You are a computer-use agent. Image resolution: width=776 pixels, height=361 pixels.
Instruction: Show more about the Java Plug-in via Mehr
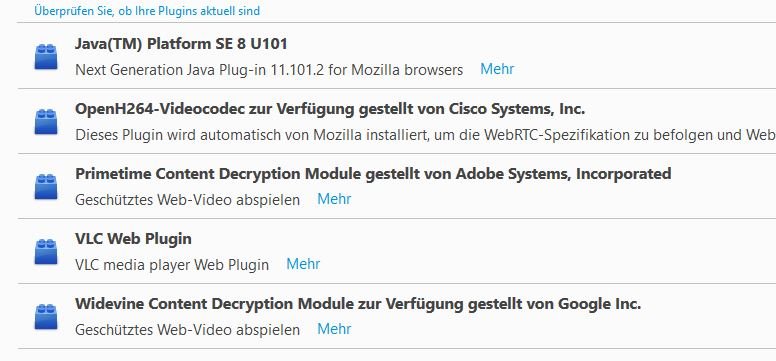click(x=497, y=69)
